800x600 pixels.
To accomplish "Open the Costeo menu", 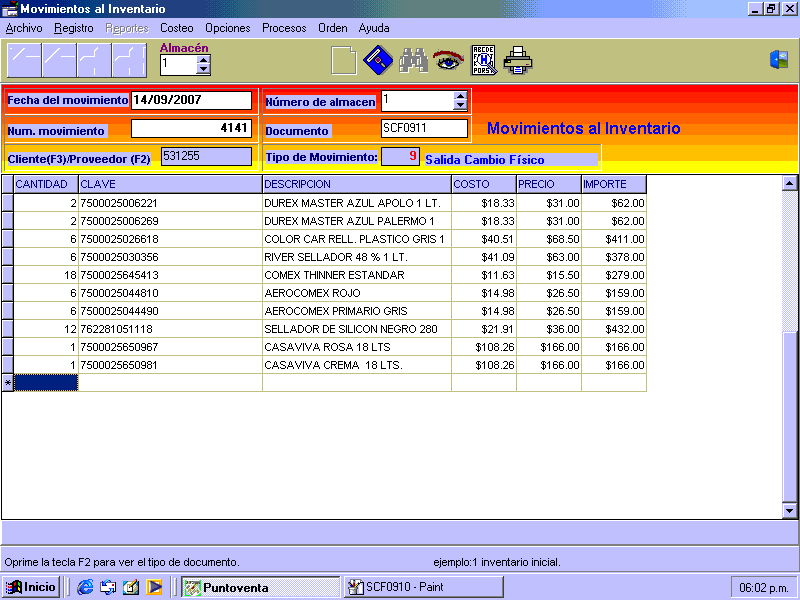I will coord(177,28).
